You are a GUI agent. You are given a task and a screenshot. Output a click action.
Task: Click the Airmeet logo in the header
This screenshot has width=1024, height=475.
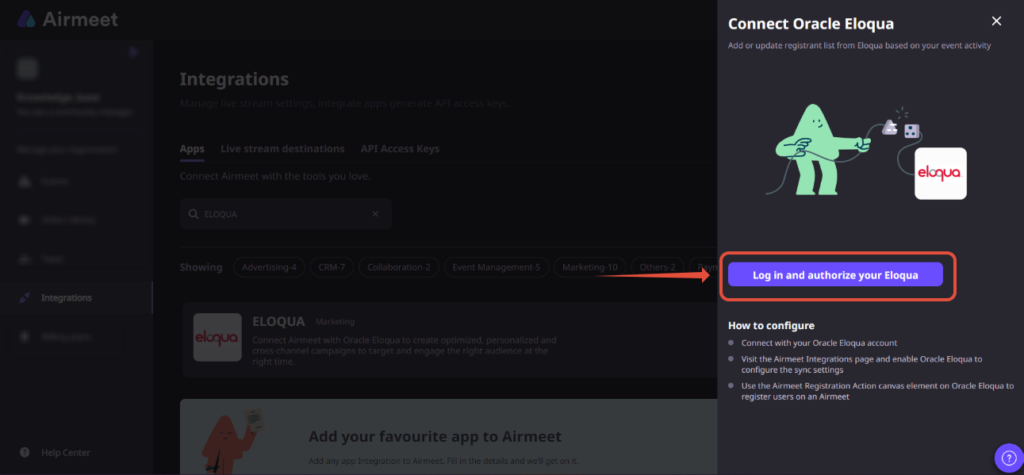68,20
